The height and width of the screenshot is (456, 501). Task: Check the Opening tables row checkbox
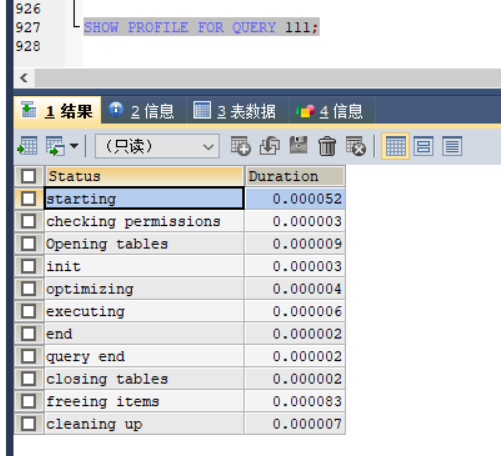tap(28, 244)
